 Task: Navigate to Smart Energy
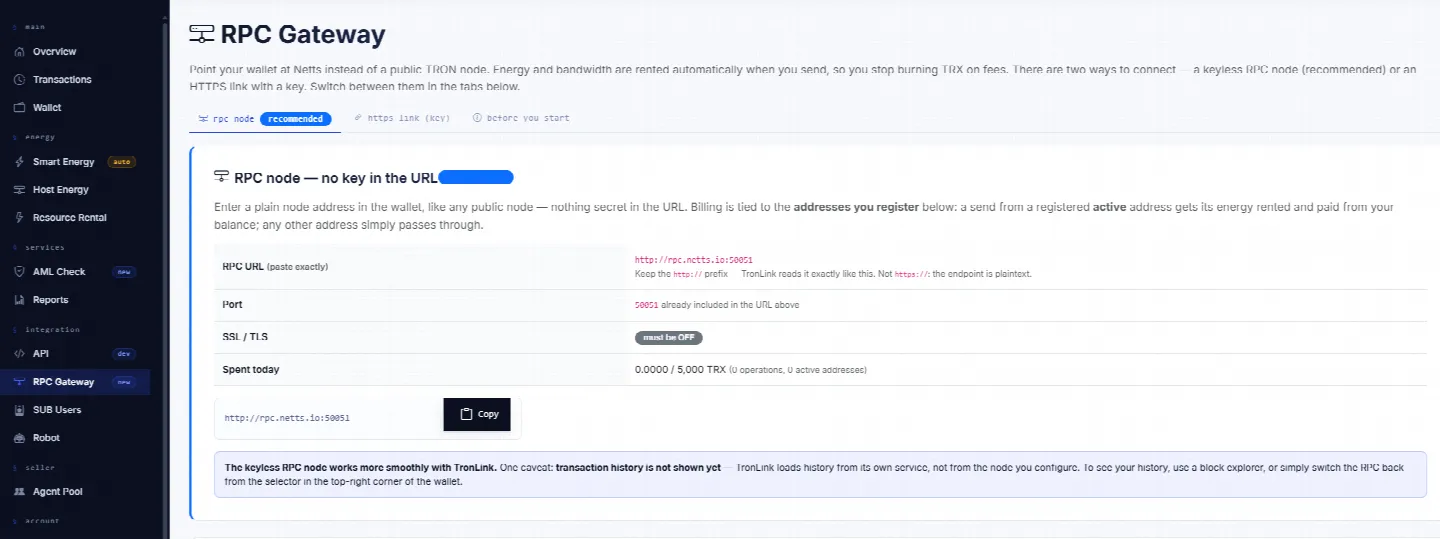point(75,162)
